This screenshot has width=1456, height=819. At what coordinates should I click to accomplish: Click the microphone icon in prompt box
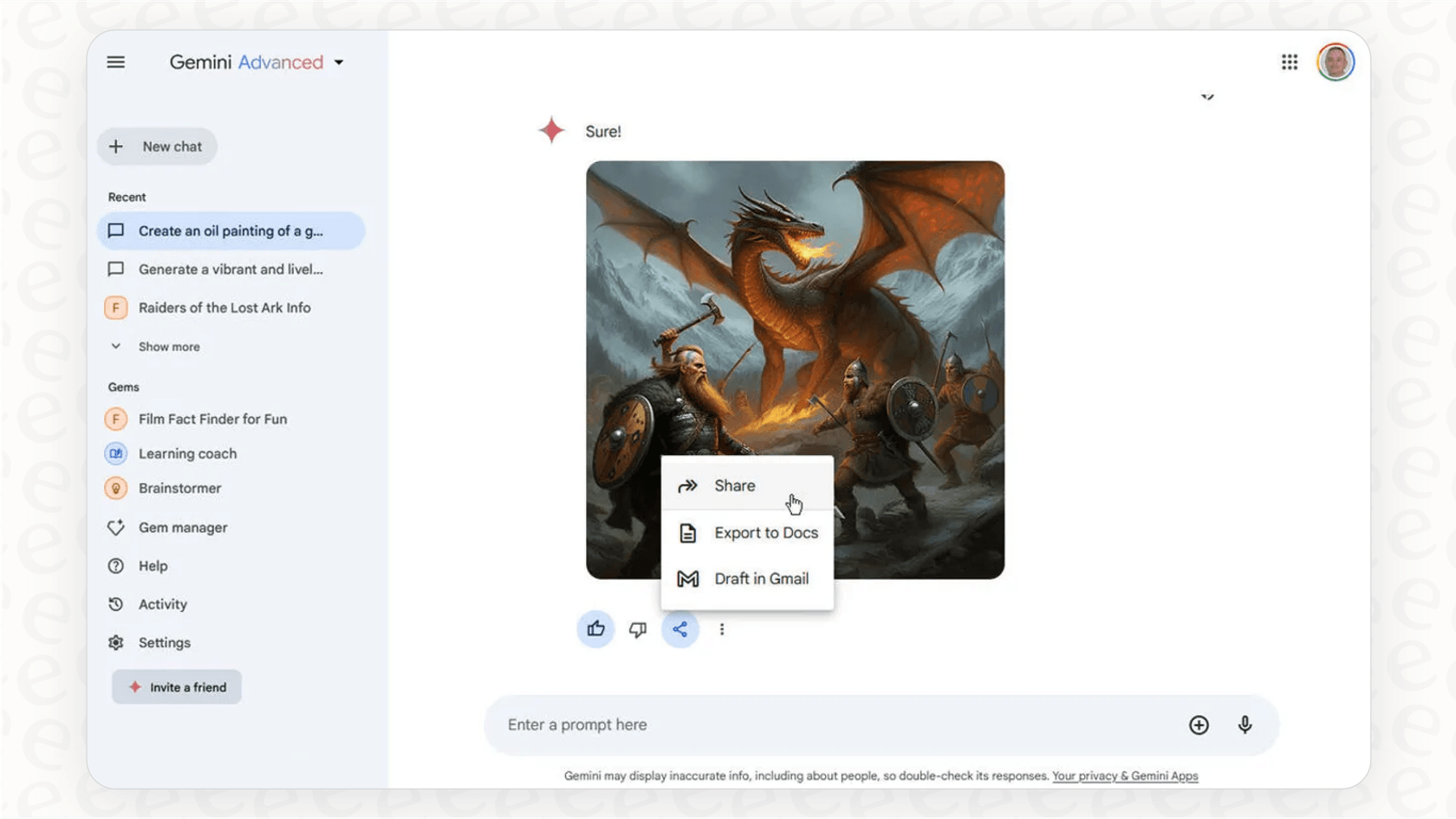tap(1245, 725)
